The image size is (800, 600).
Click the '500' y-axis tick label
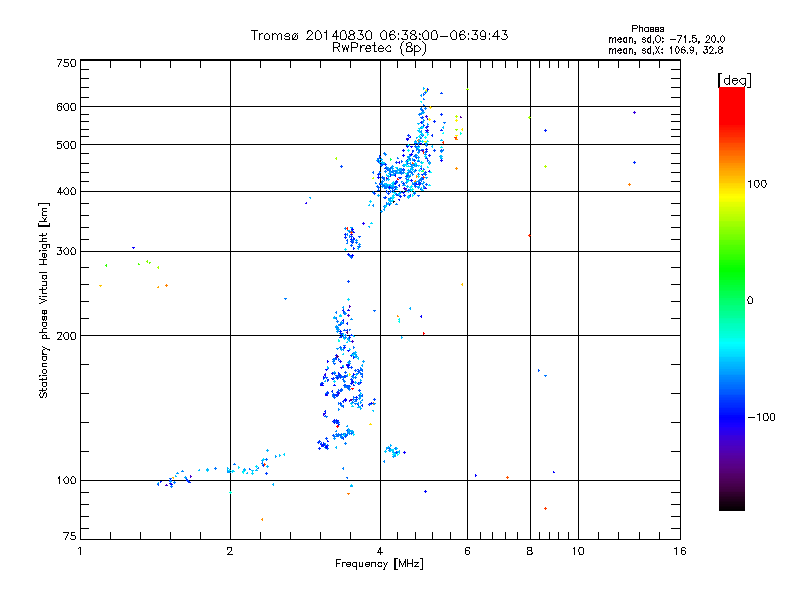click(x=66, y=145)
